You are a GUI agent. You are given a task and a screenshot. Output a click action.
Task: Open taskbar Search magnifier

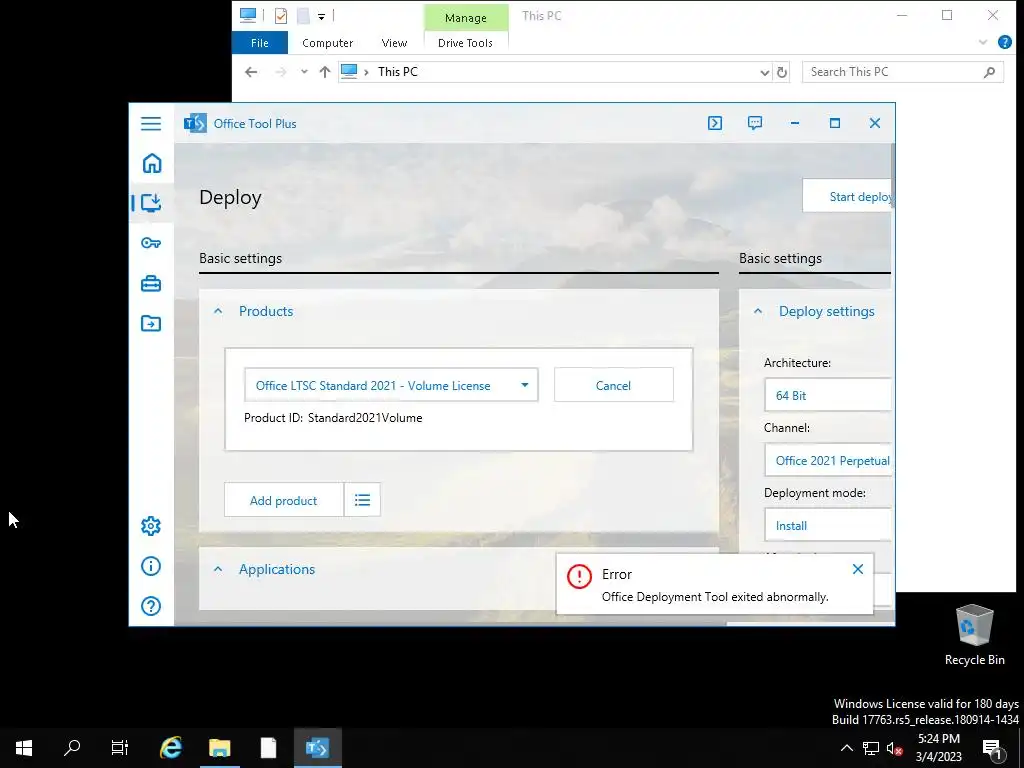[72, 748]
